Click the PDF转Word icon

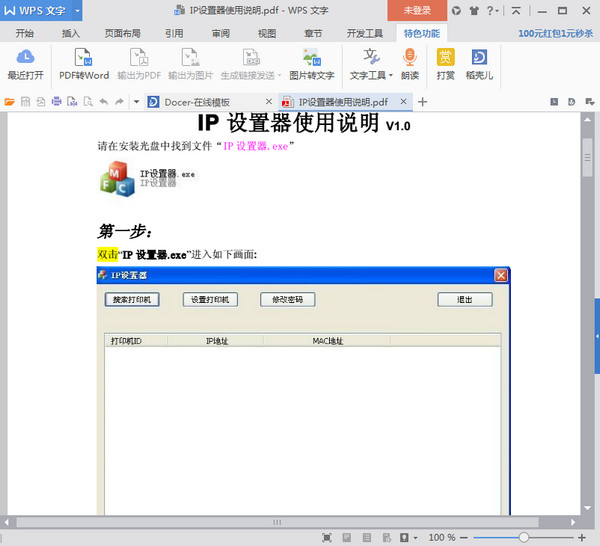tap(84, 57)
